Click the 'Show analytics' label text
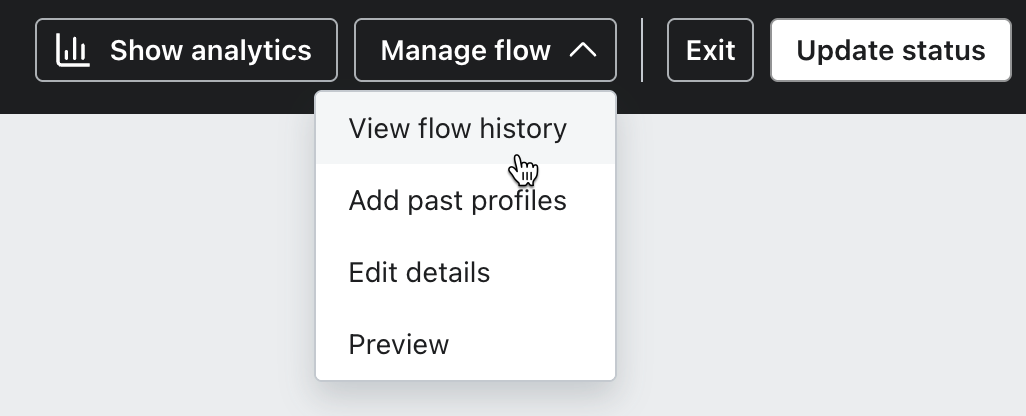Screen dimensions: 1026x416 click(210, 50)
